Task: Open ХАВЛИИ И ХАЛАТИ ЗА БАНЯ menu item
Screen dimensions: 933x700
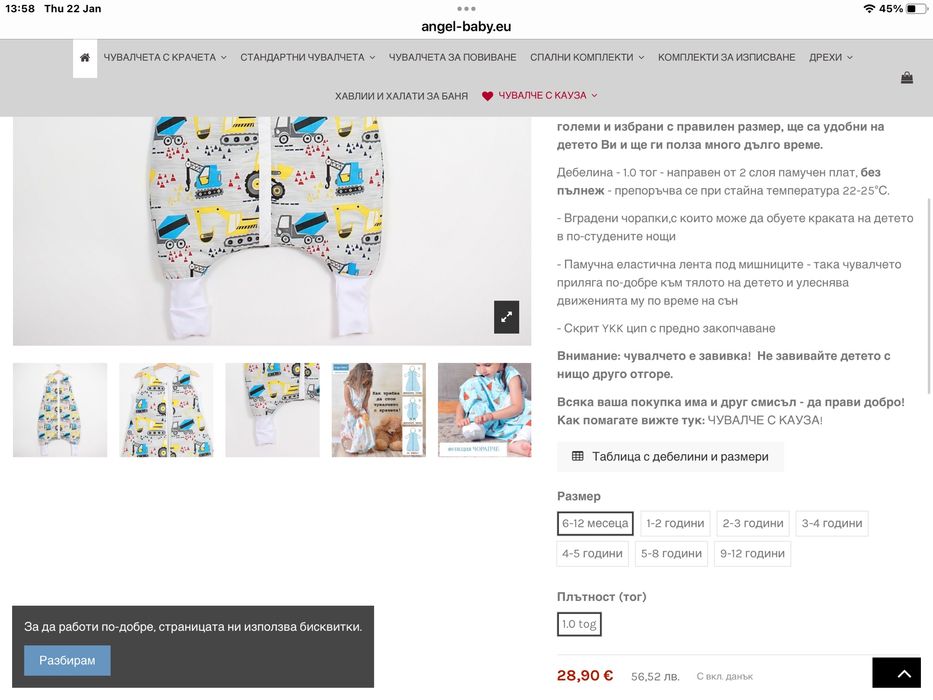Action: click(x=401, y=96)
